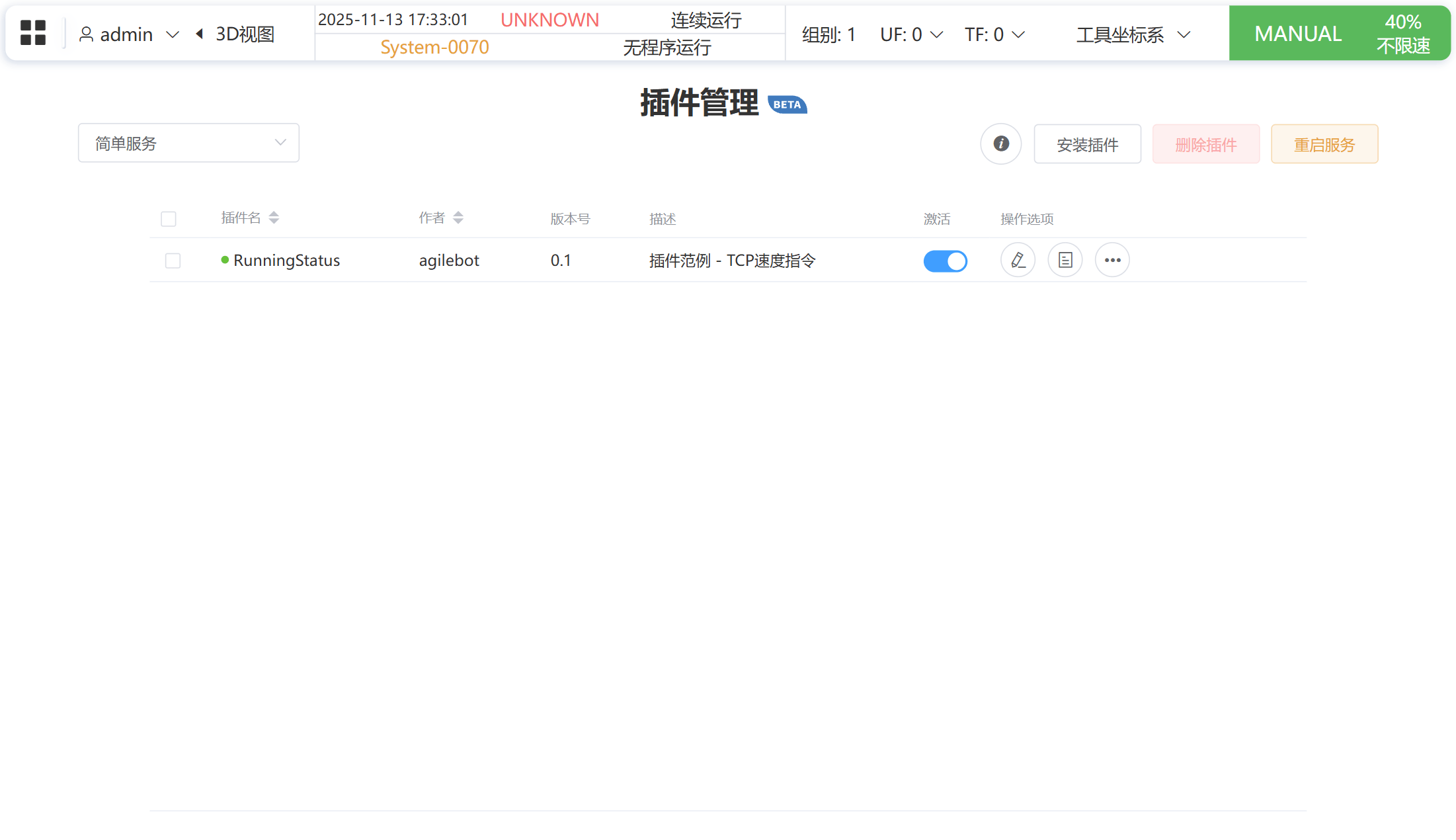Open RunningStatus plugin log document icon
This screenshot has width=1456, height=840.
point(1065,260)
